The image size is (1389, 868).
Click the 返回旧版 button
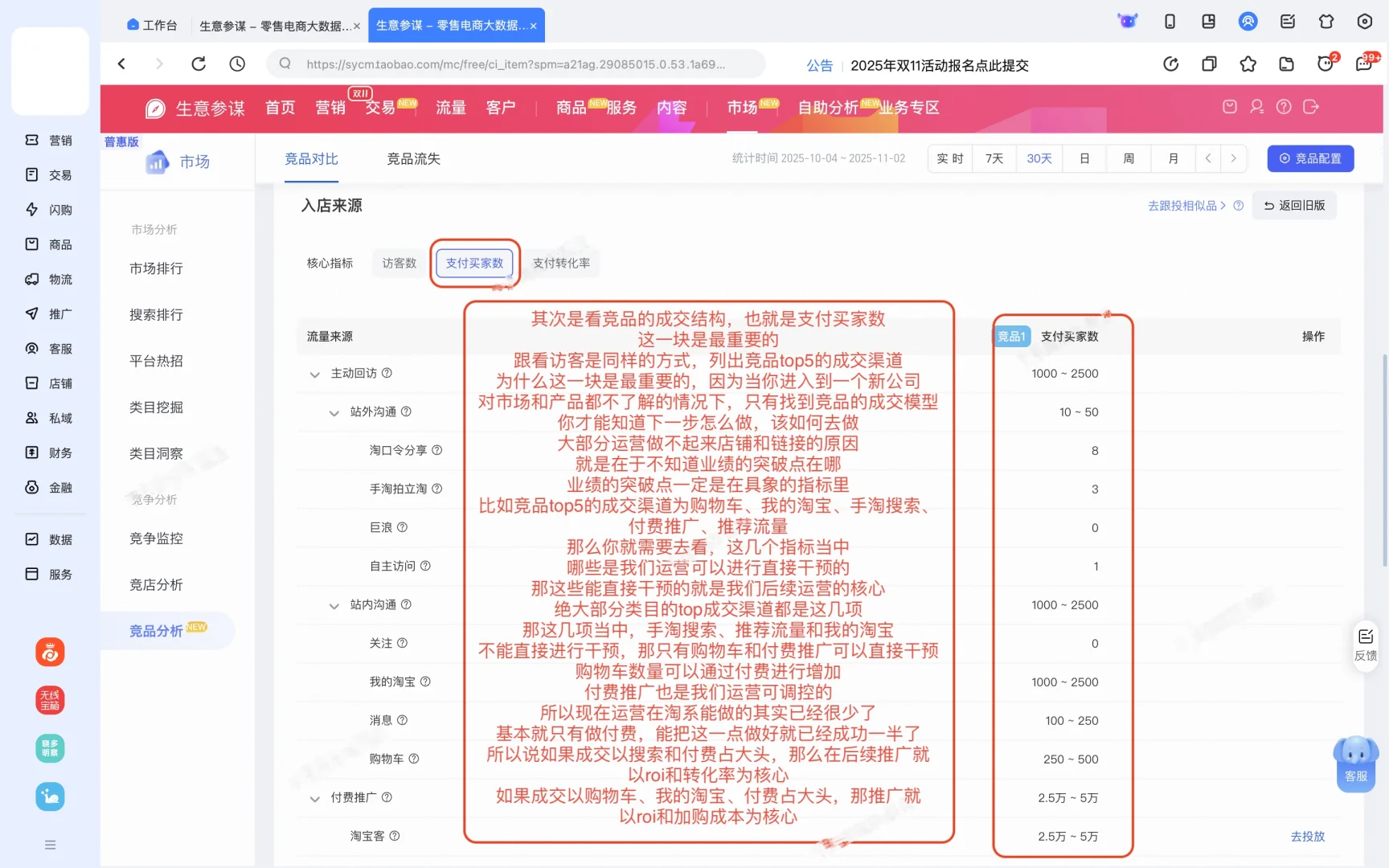click(x=1294, y=206)
